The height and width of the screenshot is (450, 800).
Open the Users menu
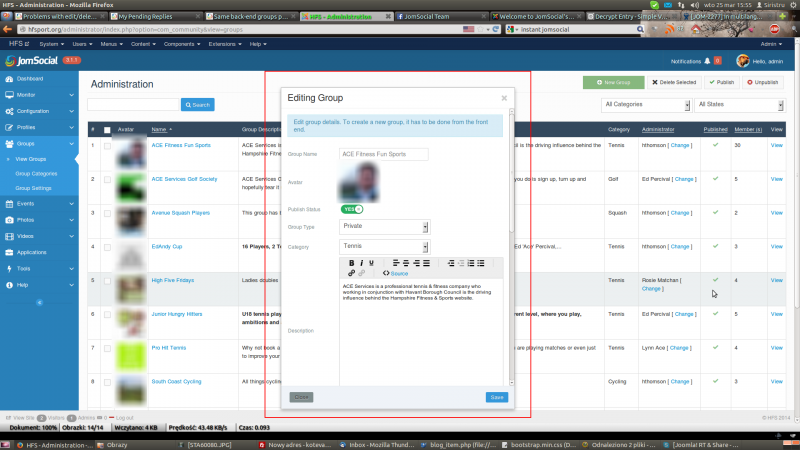point(82,44)
